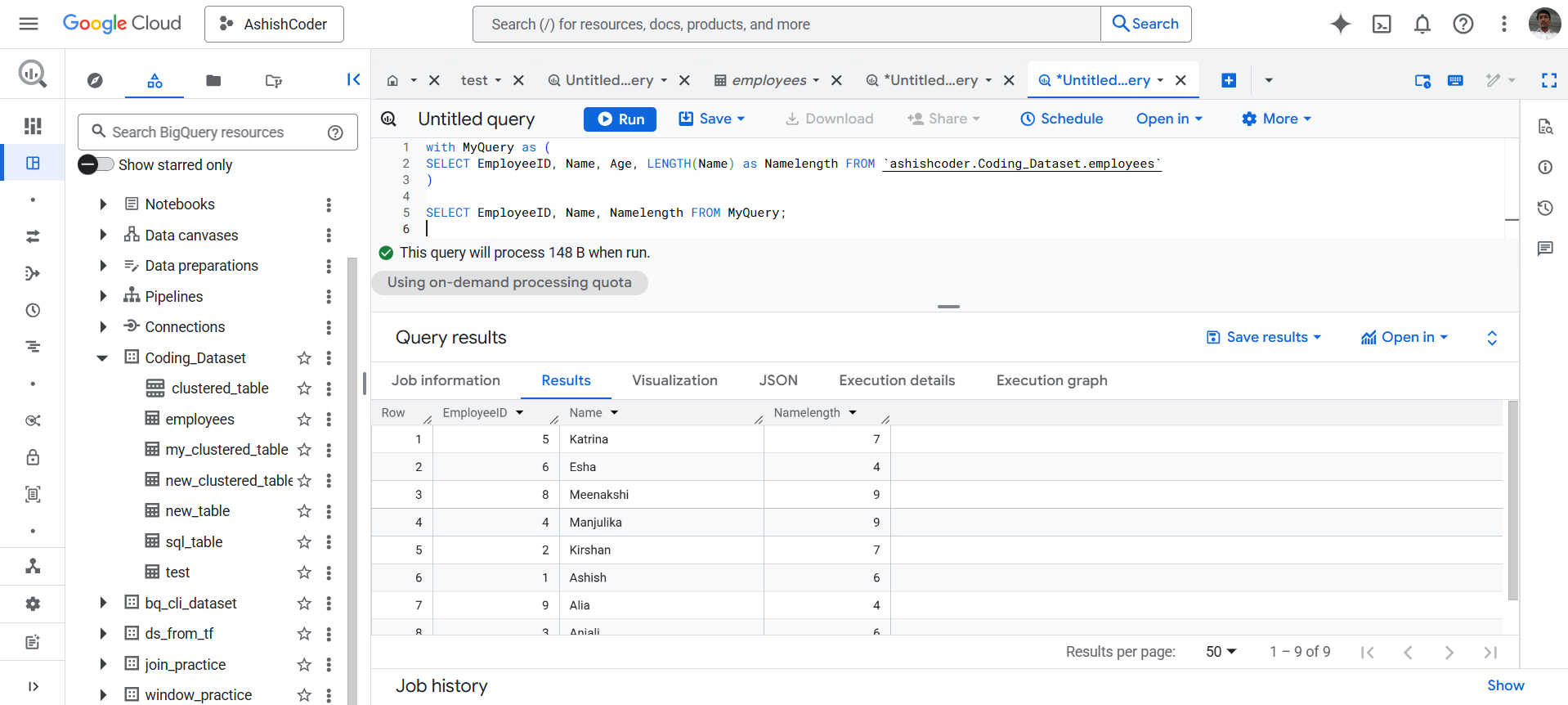Open the notifications bell
The height and width of the screenshot is (705, 1568).
(x=1422, y=24)
